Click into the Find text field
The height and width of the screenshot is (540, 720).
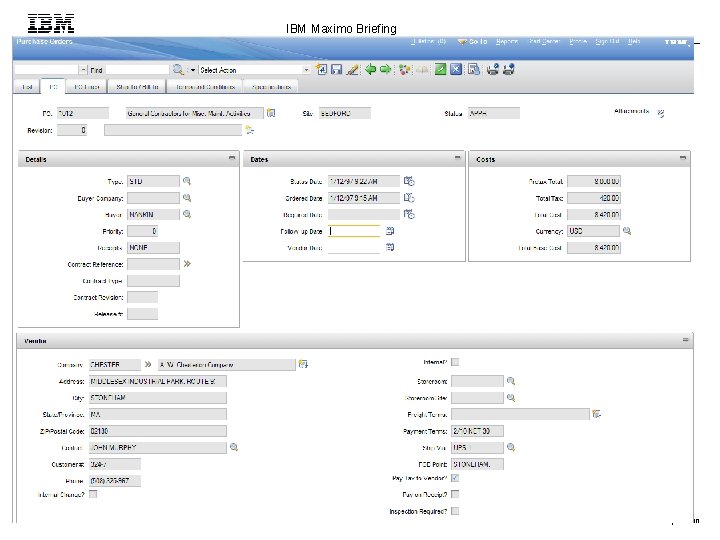(x=137, y=70)
